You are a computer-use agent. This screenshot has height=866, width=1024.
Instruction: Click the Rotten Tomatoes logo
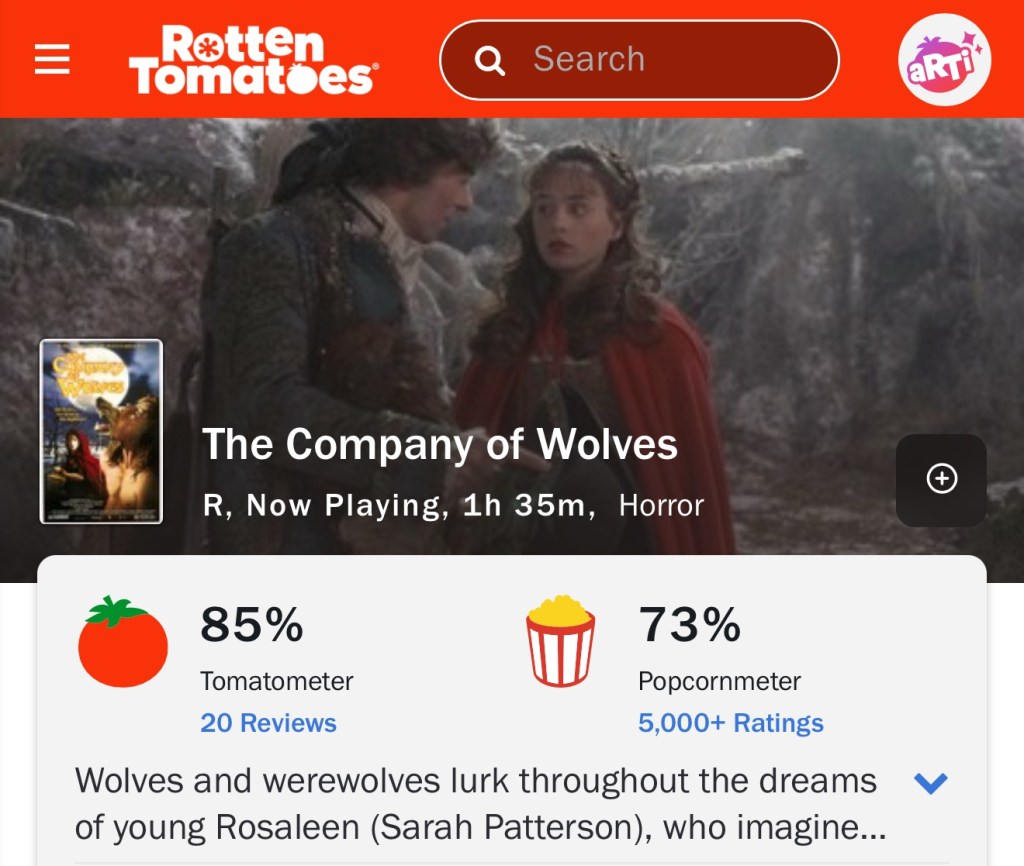[x=252, y=60]
